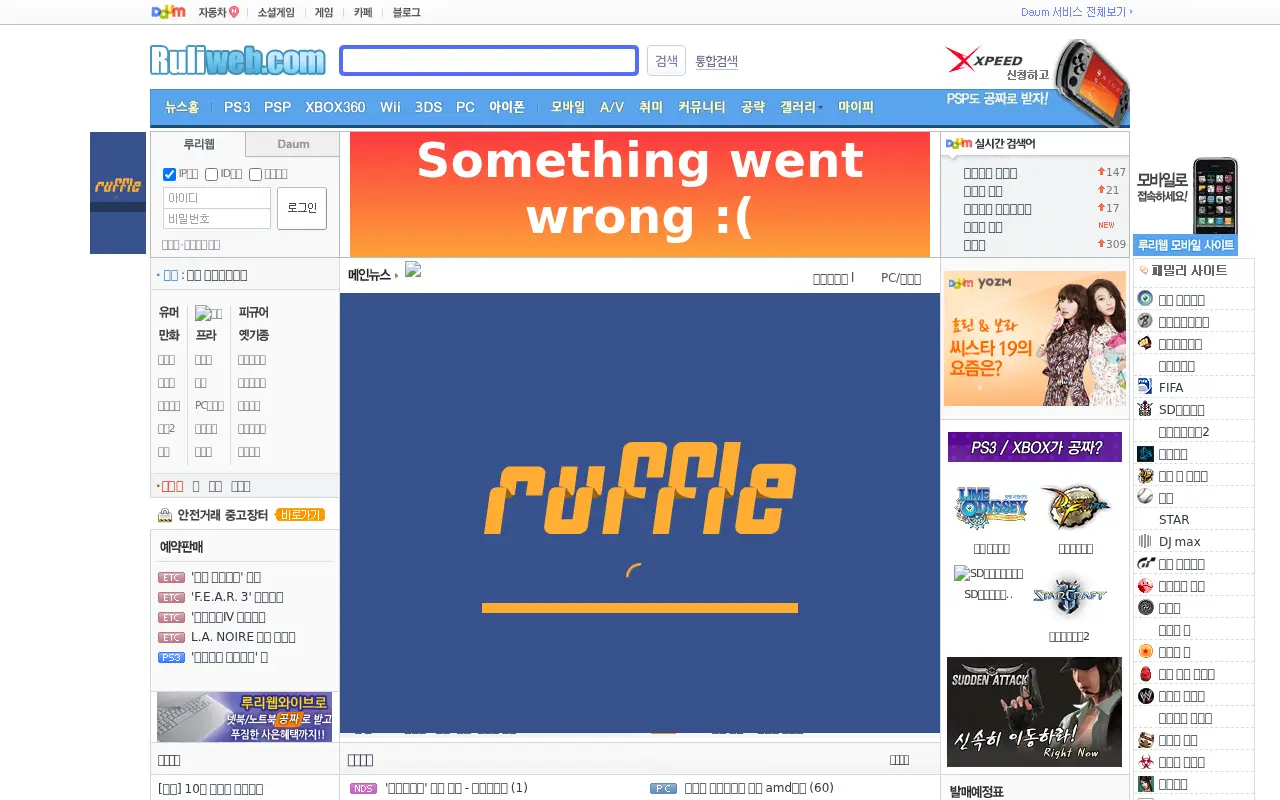Click the orange dragon ball icon
1280x800 pixels.
[x=1145, y=652]
